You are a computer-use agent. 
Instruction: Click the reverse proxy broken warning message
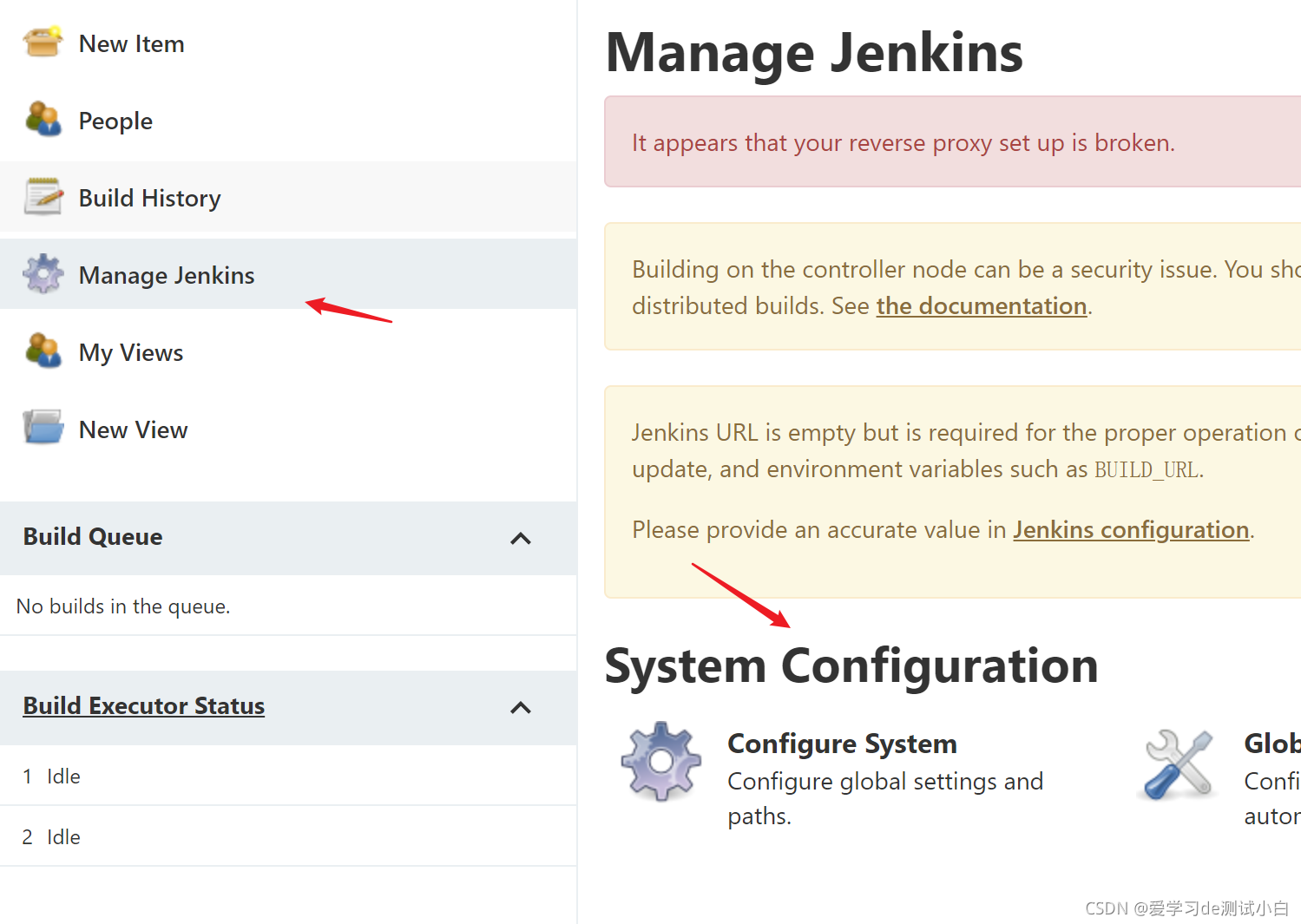(x=903, y=143)
